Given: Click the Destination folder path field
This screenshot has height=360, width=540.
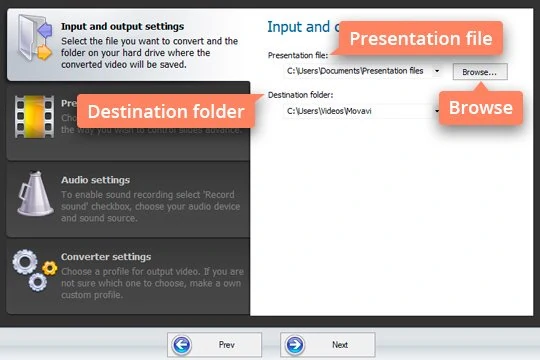Looking at the screenshot, I should tap(358, 111).
